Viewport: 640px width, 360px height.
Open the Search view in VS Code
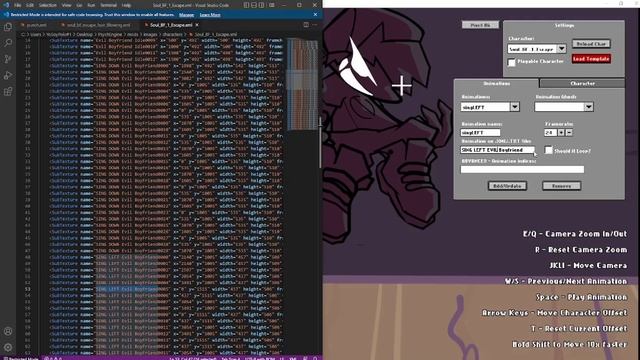pos(8,43)
